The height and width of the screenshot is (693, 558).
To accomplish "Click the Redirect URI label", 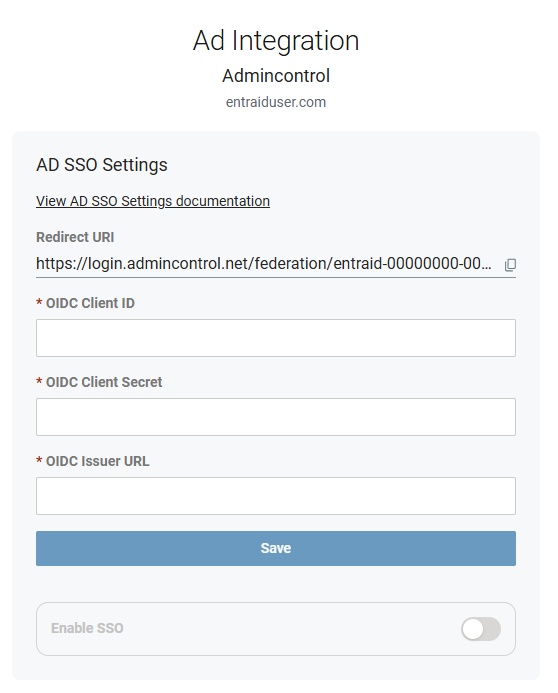I will tap(75, 237).
